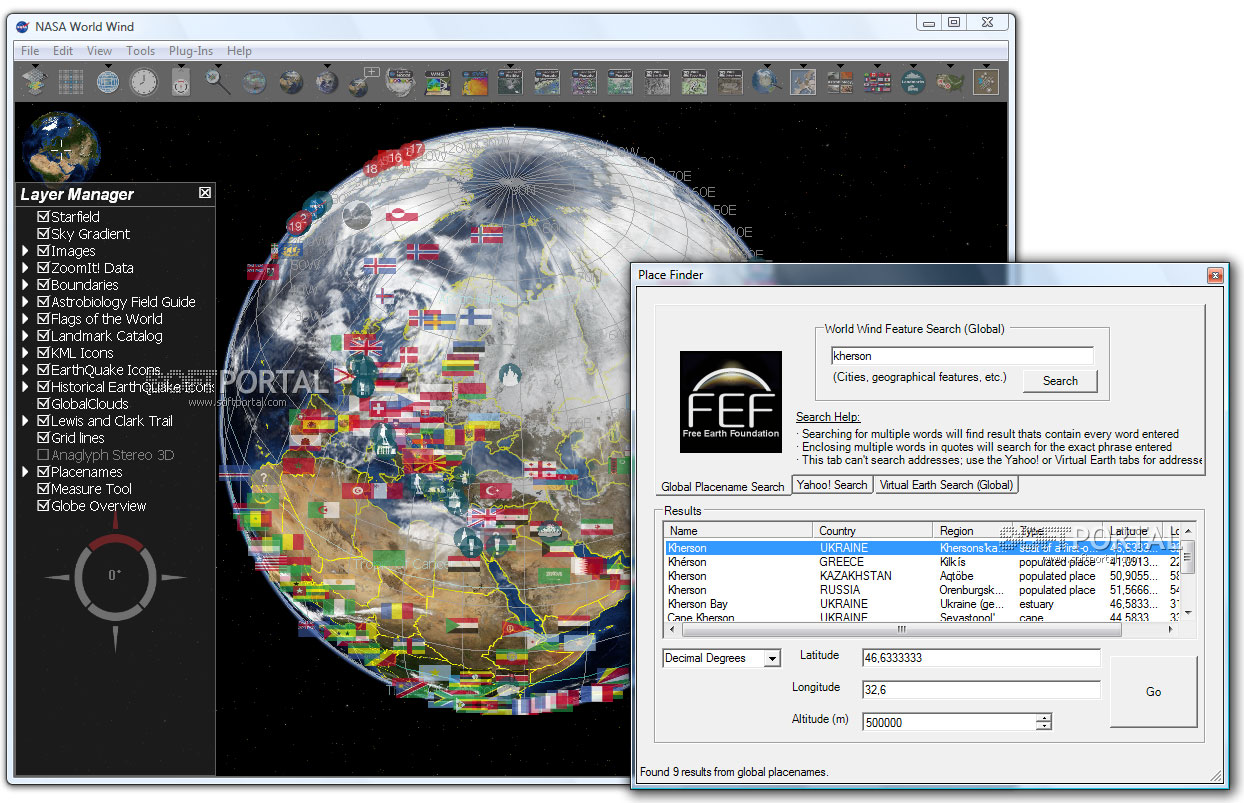This screenshot has height=803, width=1244.
Task: Click the Europe map toolbar icon
Action: (803, 81)
